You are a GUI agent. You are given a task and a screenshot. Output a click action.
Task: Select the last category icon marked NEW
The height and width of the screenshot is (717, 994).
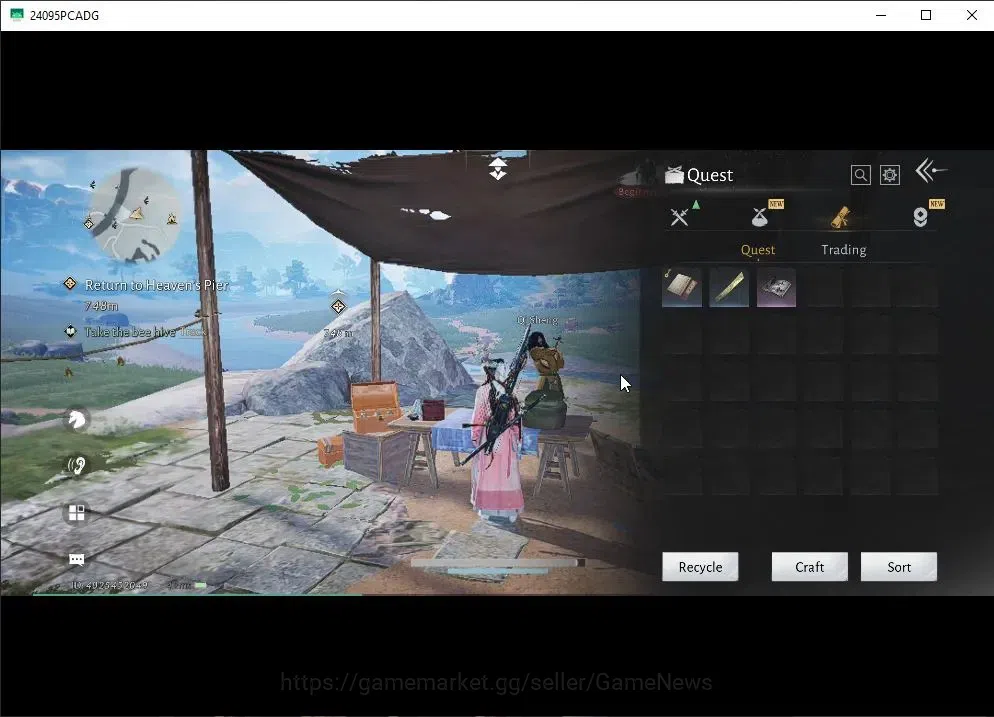920,217
